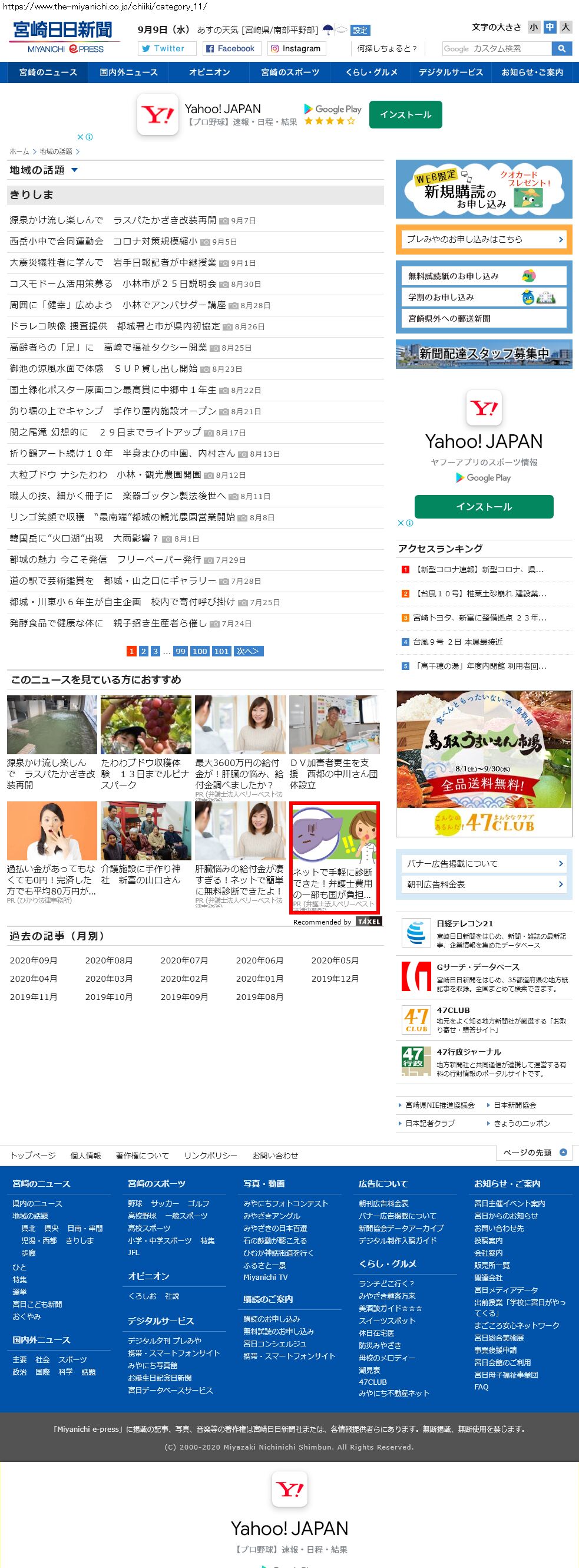Screen dimensions: 579x1568
Task: Click the Yahoo! JAPAN icon in sidebar ad
Action: (x=484, y=408)
